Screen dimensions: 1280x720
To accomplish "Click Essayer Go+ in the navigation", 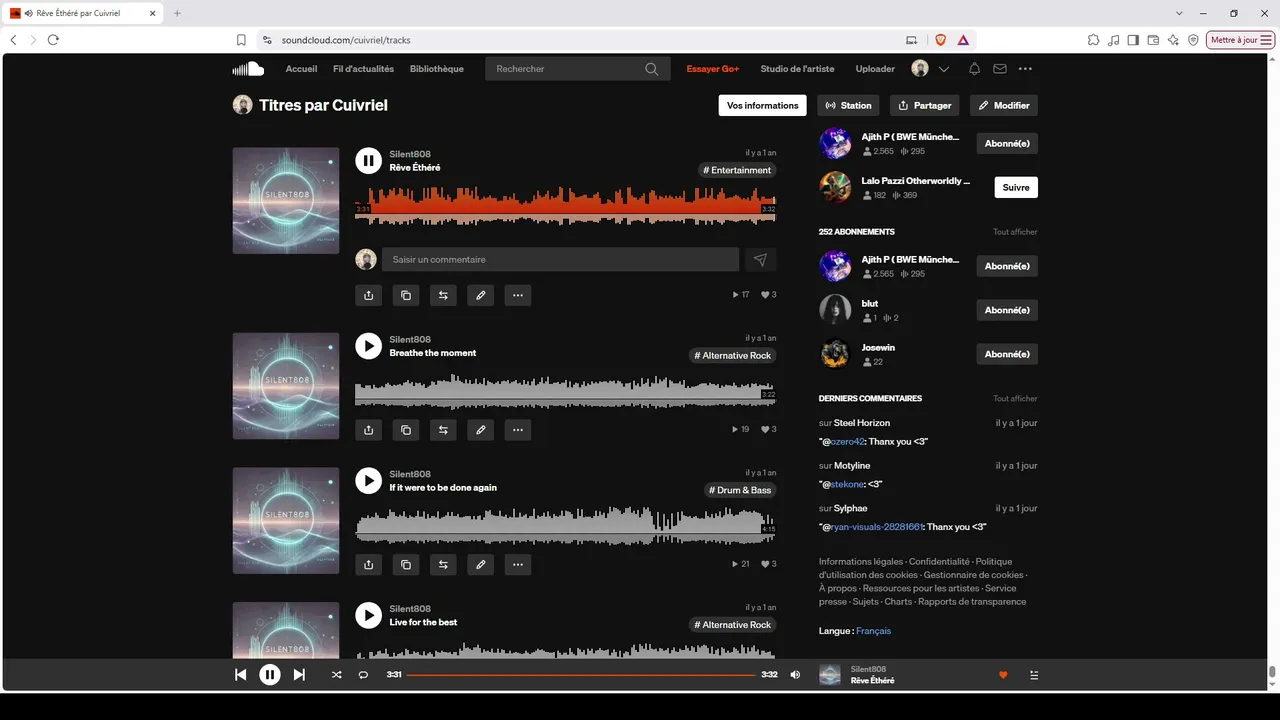I will [713, 69].
